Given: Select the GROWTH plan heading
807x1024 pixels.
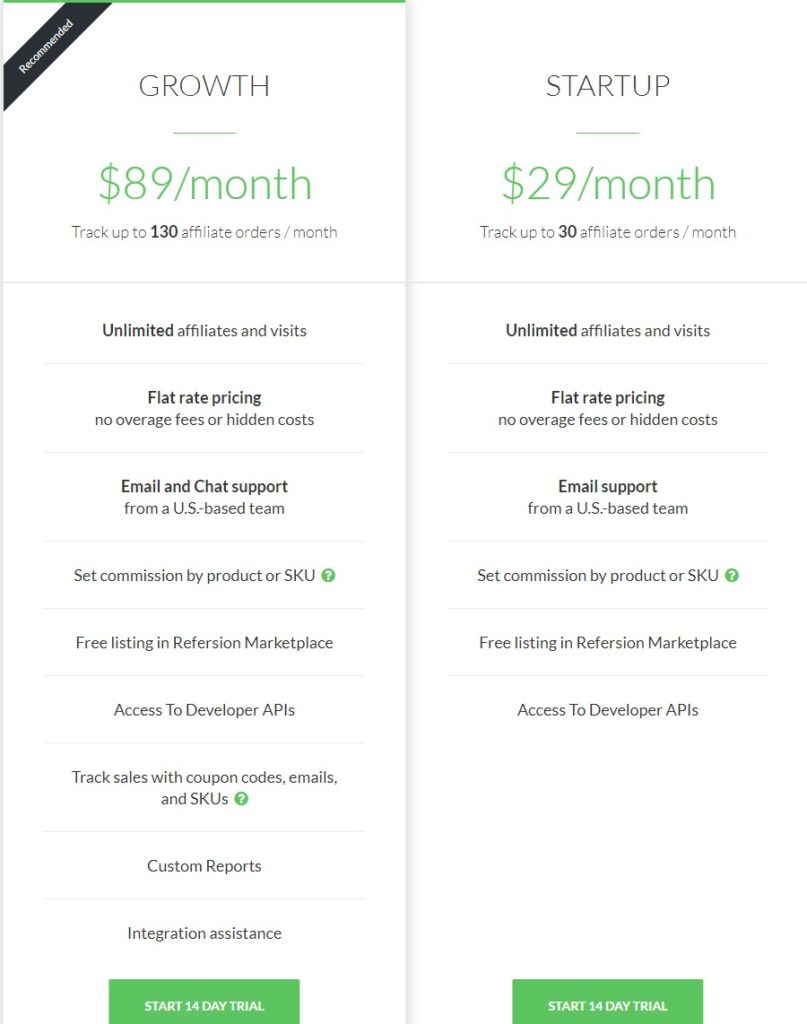Looking at the screenshot, I should (204, 86).
